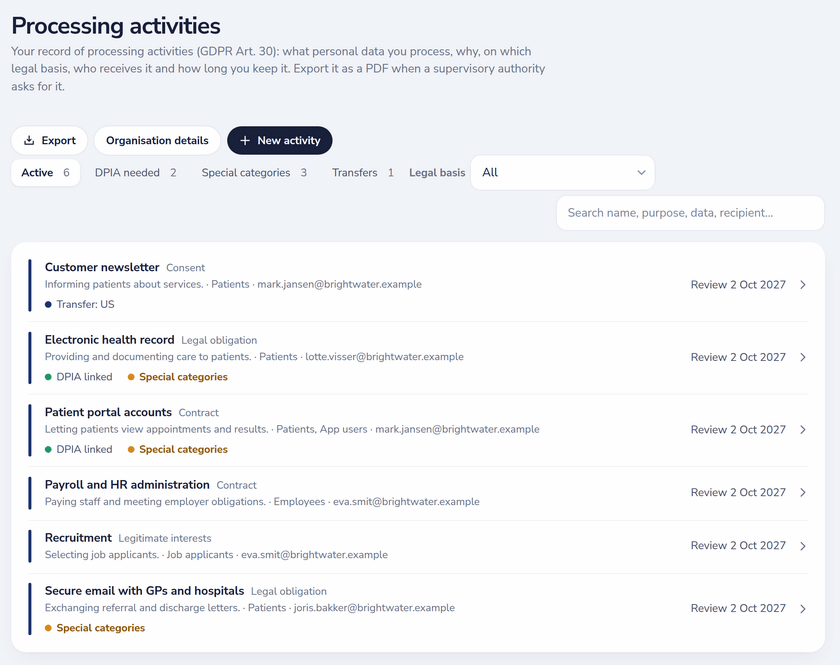Open the Recruitment activity title
This screenshot has width=840, height=665.
78,537
